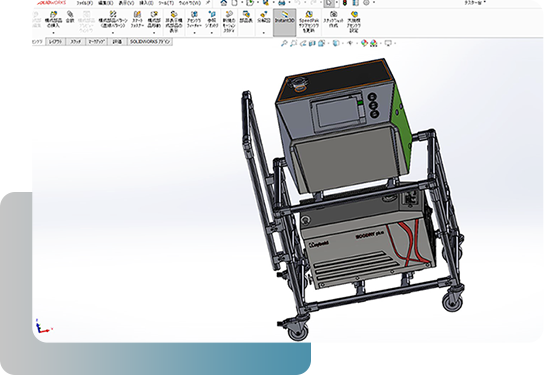The image size is (544, 375).
Task: Click the Home icon in the quick access bar
Action: [224, 3]
